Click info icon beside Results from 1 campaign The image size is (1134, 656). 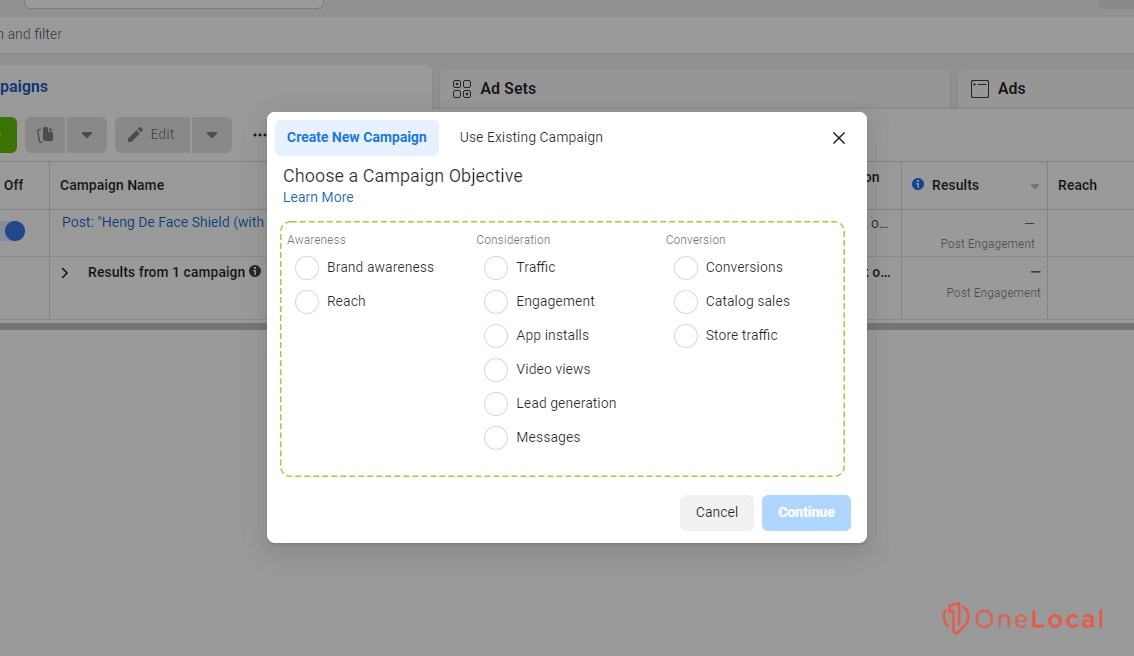[255, 271]
